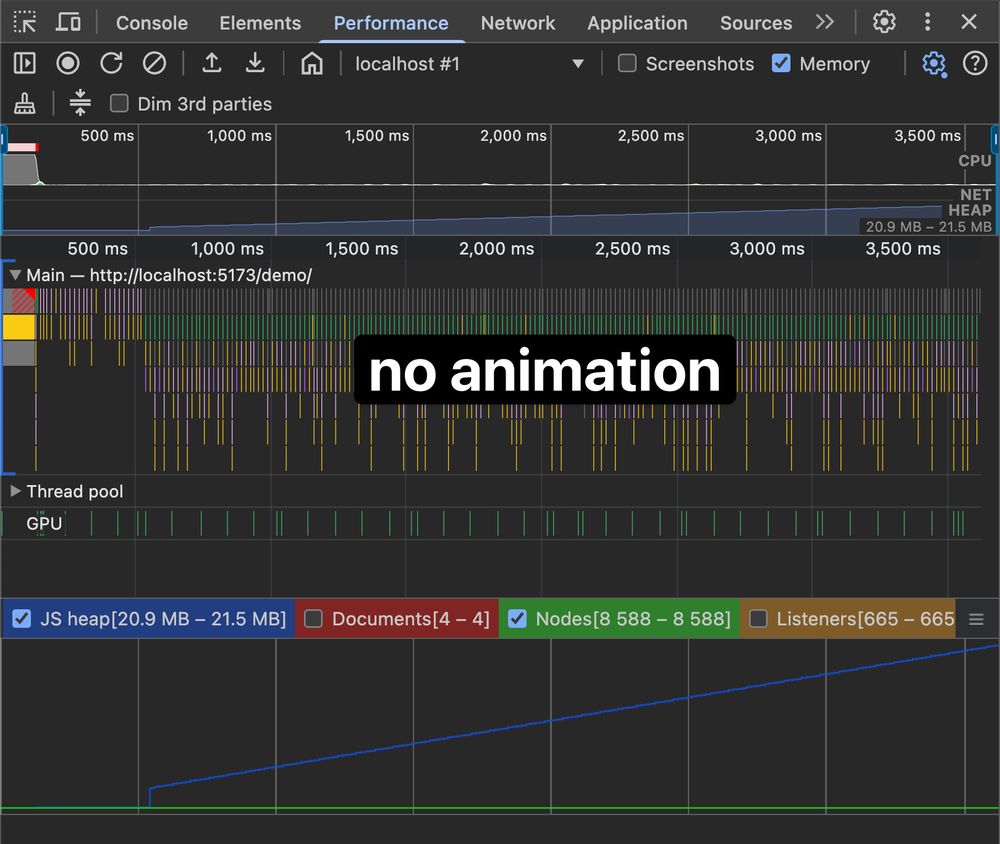Switch to the Elements tab

[x=260, y=23]
